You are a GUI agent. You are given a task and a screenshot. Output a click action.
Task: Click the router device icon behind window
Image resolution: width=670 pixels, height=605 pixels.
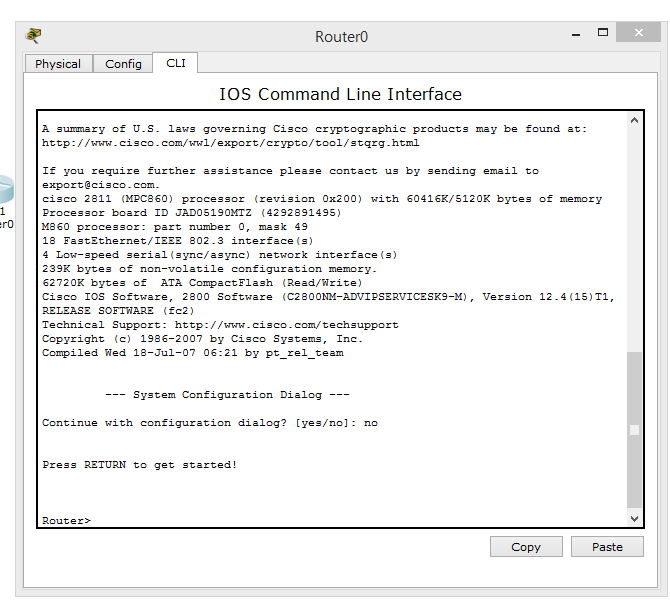[6, 189]
